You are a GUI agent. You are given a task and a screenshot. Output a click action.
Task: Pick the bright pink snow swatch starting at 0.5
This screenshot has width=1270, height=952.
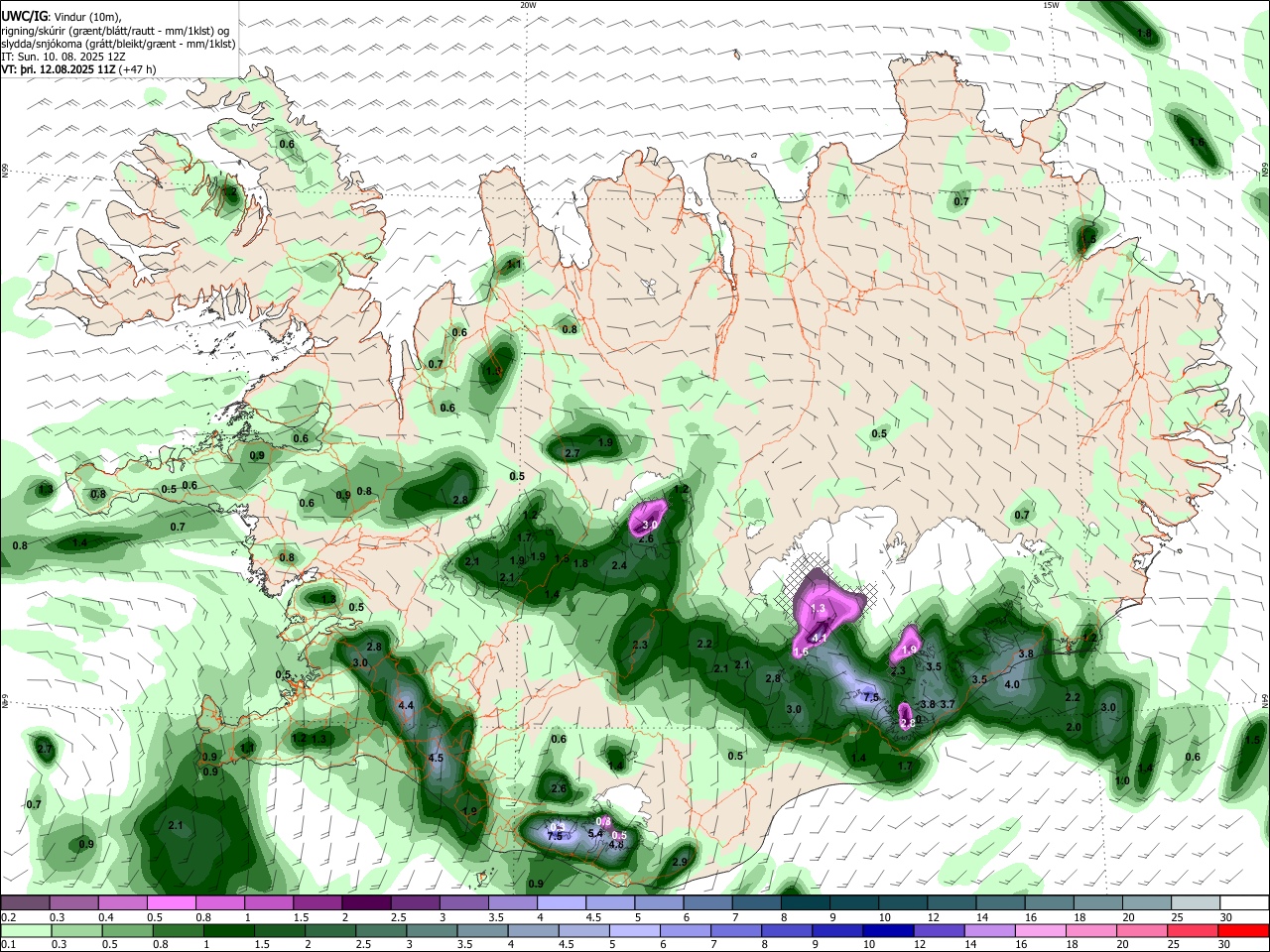[x=171, y=902]
